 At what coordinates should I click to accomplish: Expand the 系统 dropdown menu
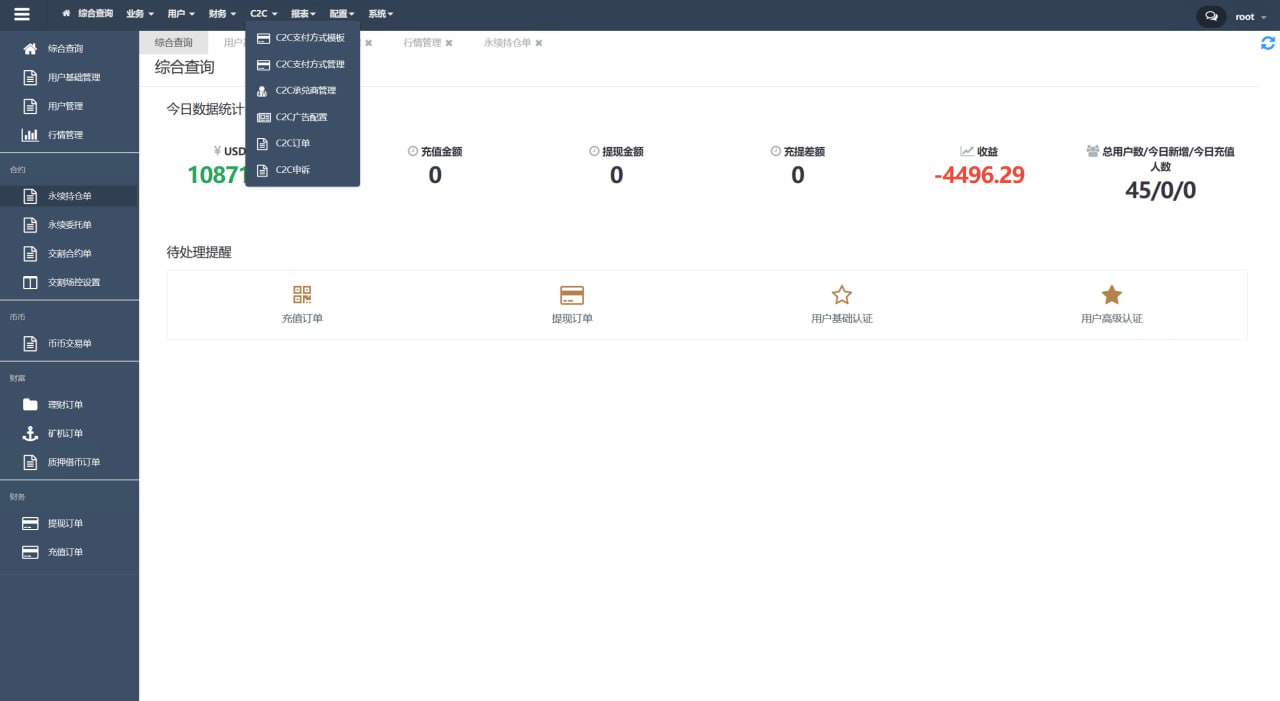(380, 14)
